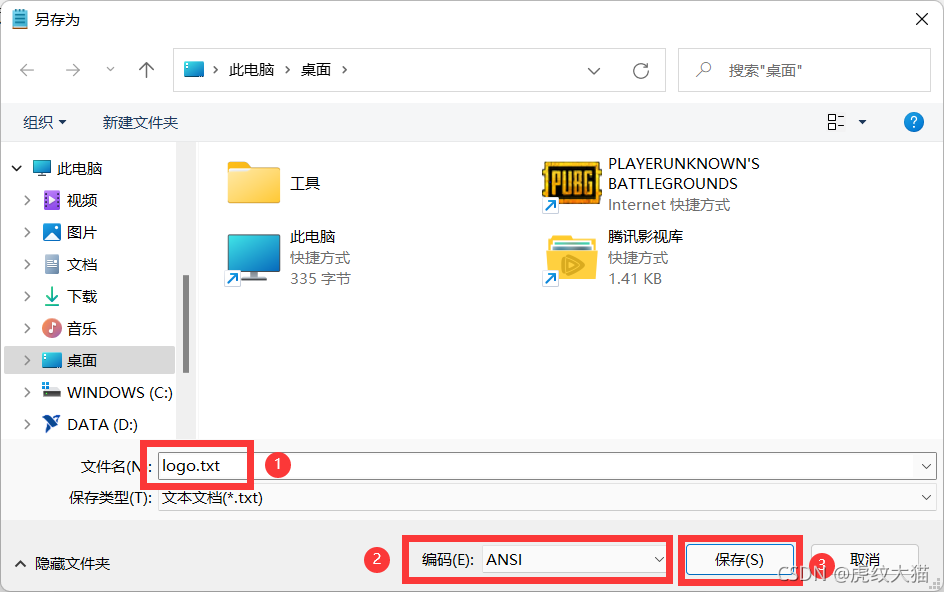The width and height of the screenshot is (944, 592).
Task: Click the 腾讯影视库 file name
Action: coord(645,237)
